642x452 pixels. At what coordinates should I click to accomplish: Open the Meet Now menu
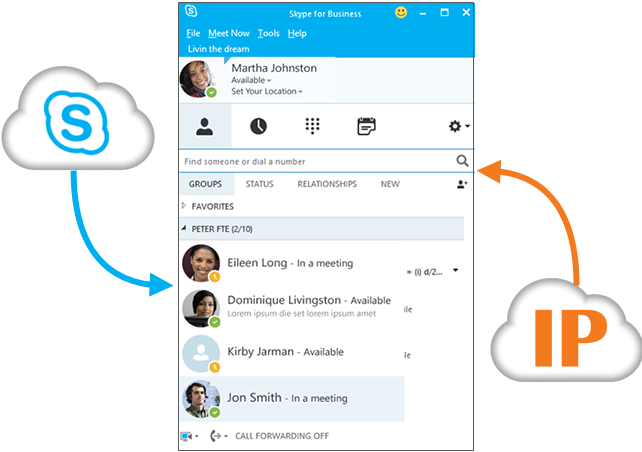point(229,33)
